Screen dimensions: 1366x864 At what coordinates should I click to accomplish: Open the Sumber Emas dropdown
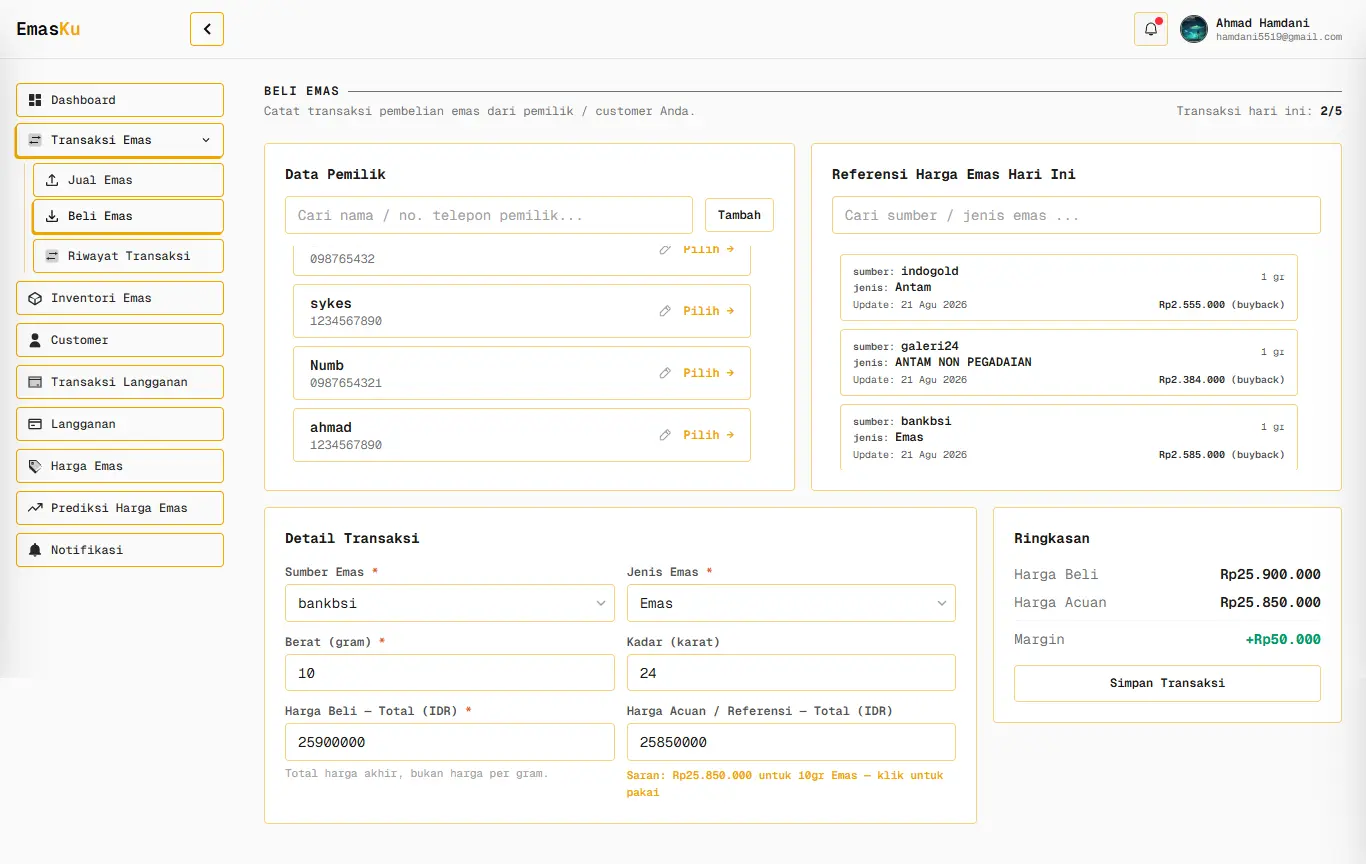pos(450,603)
